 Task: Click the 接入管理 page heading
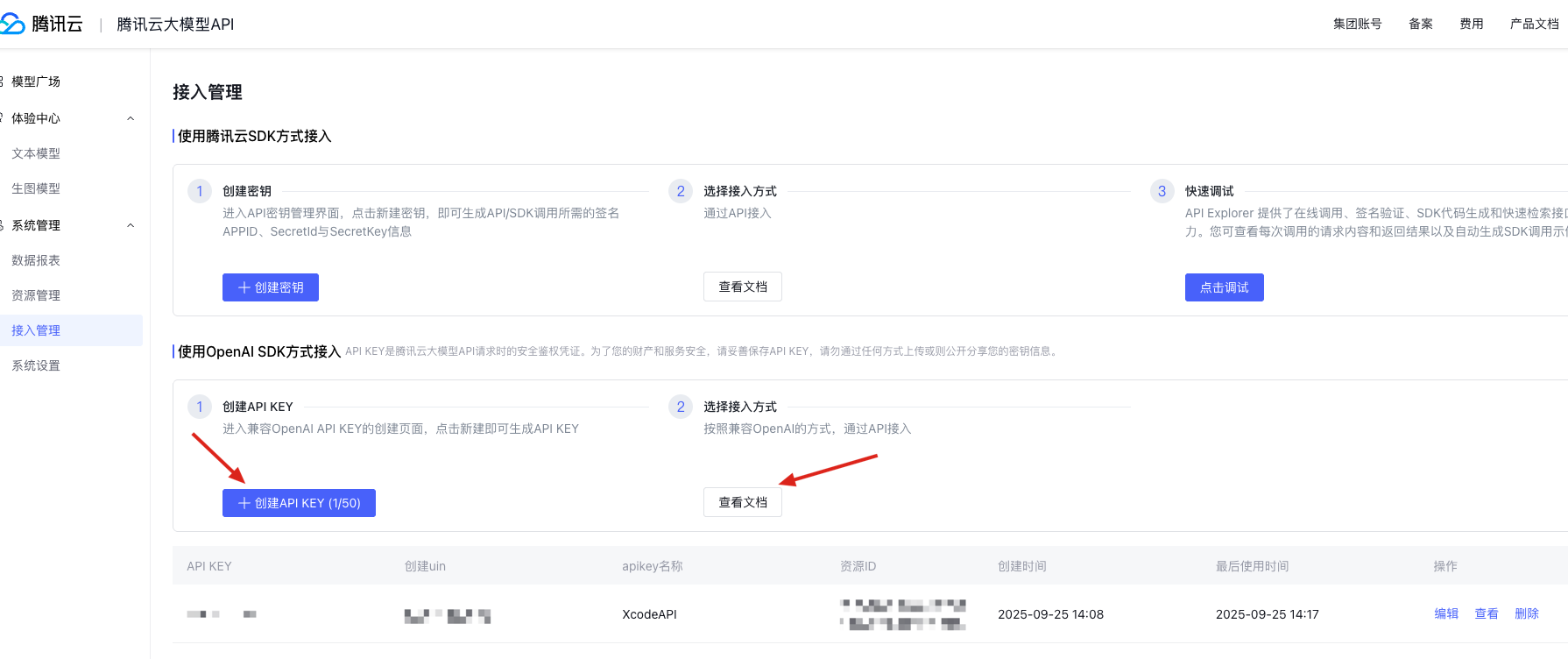pos(208,92)
